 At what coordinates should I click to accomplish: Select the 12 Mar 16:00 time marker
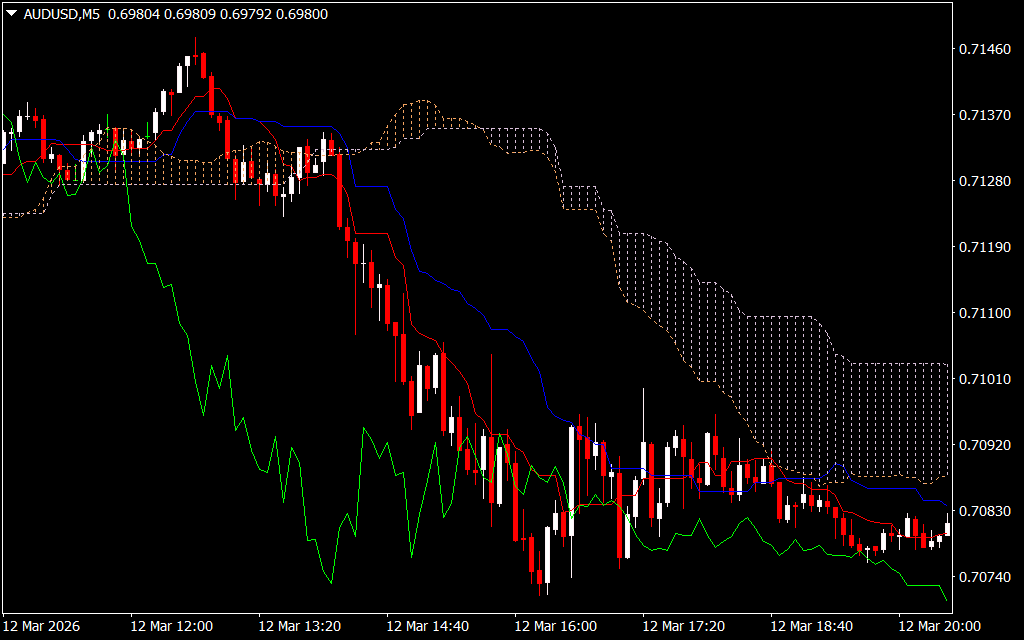pos(555,626)
